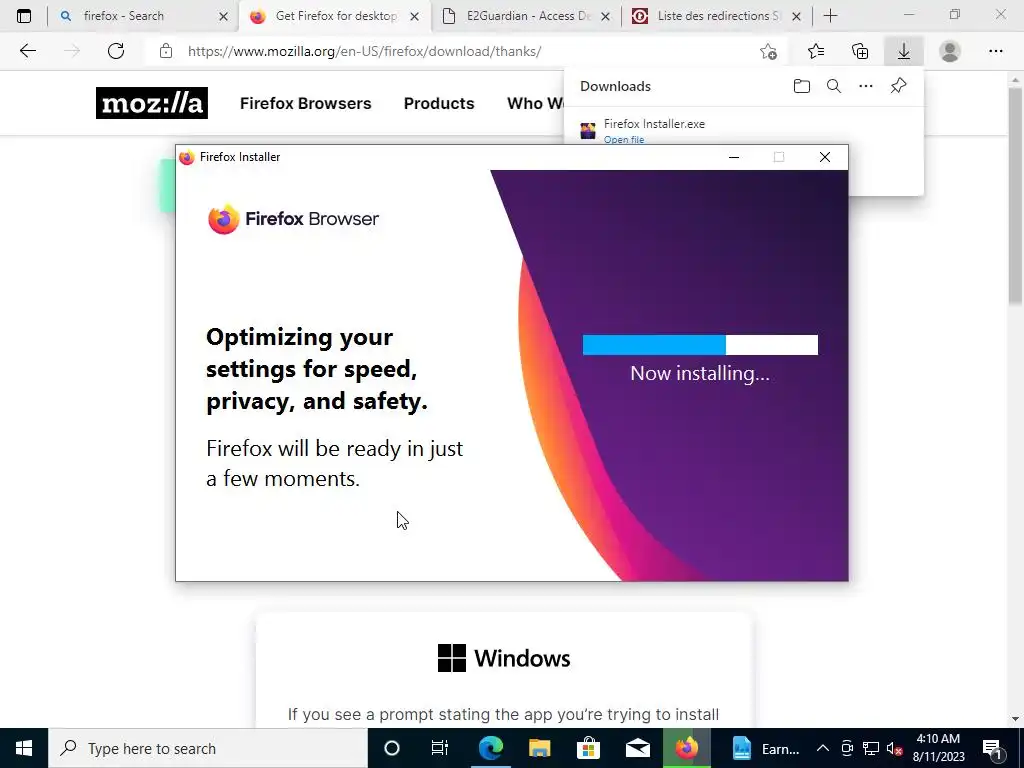Click Firefox Installer.exe download name
The height and width of the screenshot is (768, 1024).
point(654,123)
